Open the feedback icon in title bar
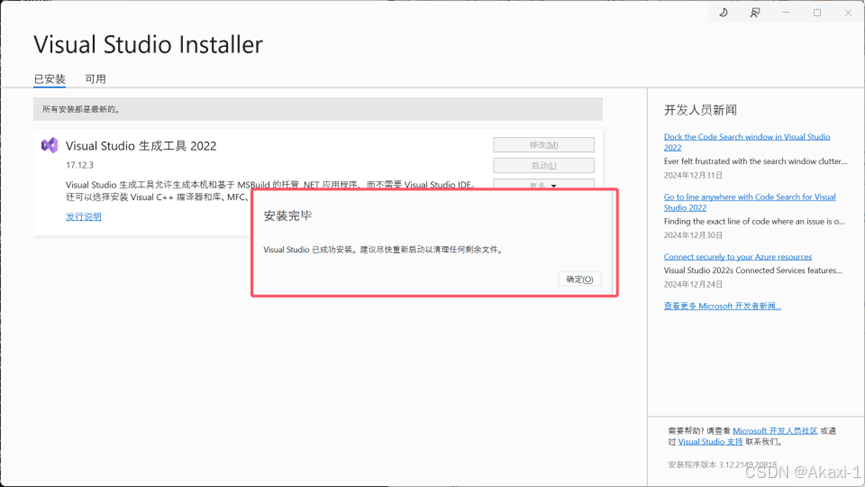This screenshot has height=487, width=865. click(x=755, y=12)
